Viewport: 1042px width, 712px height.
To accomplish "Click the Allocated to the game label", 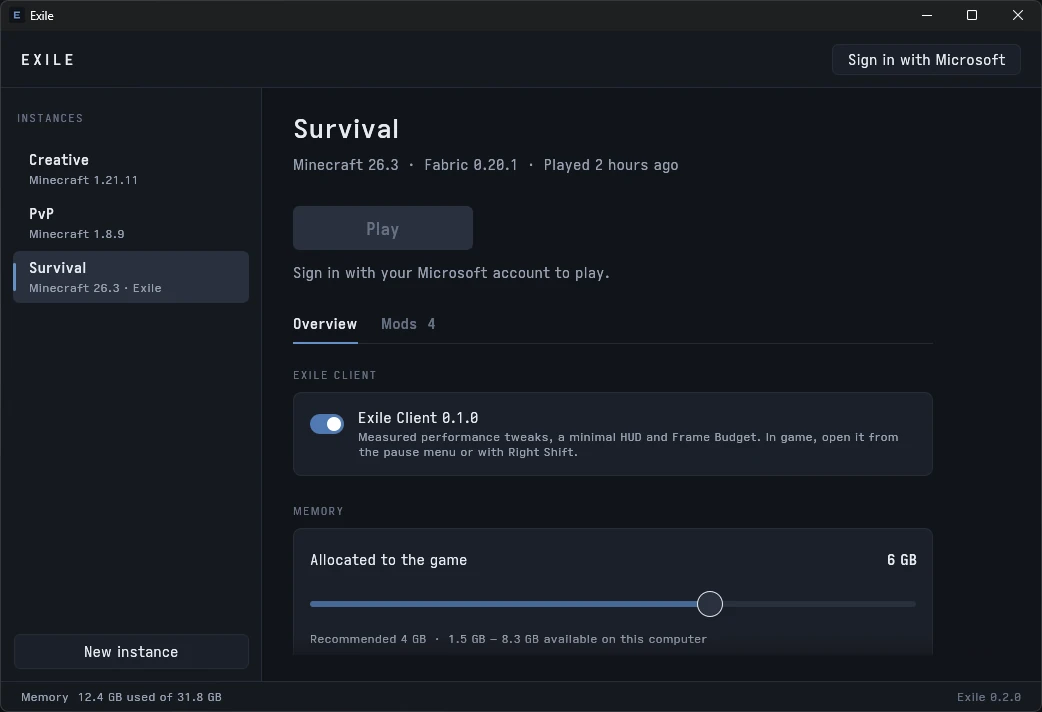I will (x=388, y=560).
